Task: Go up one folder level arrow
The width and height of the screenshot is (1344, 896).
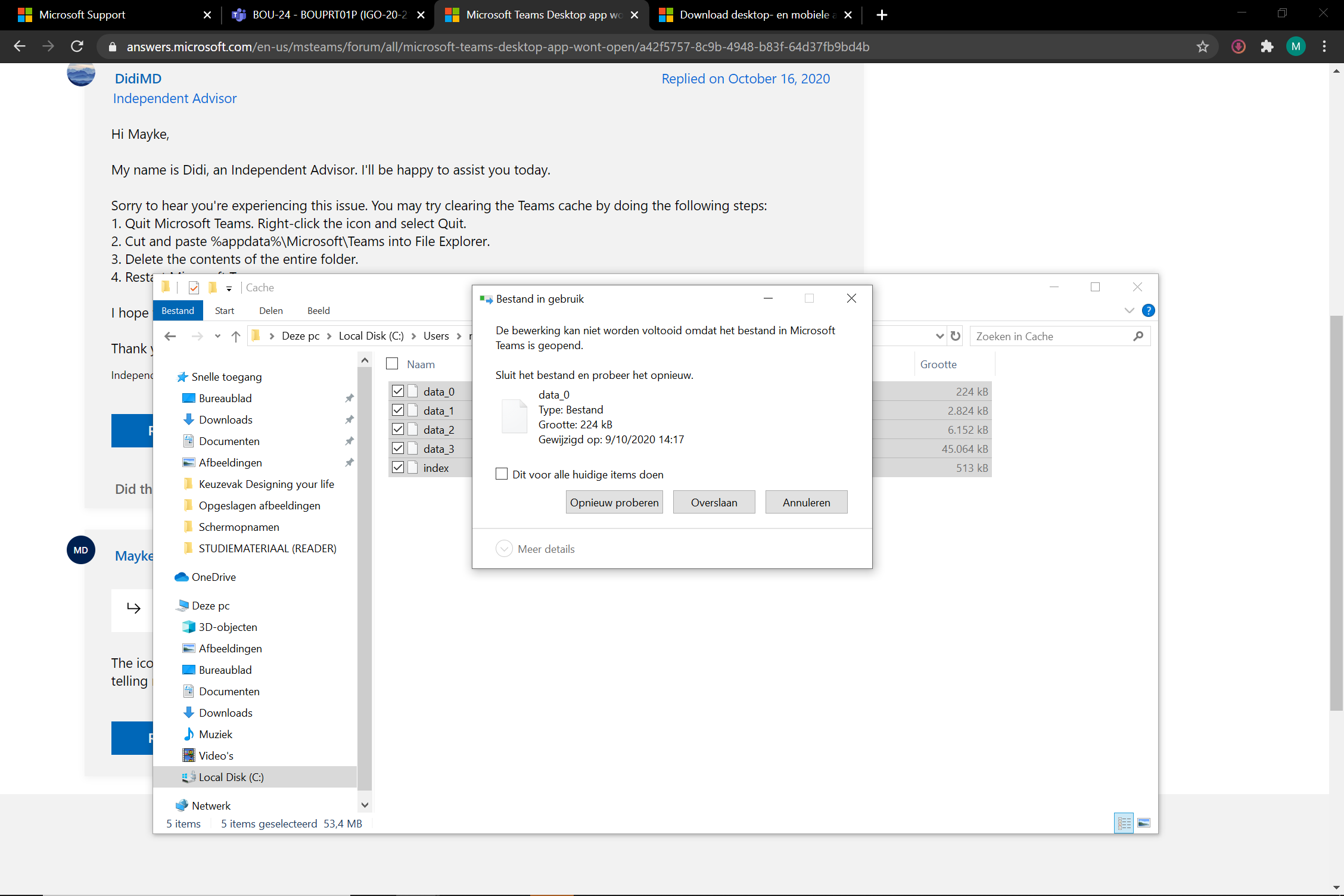Action: [236, 337]
